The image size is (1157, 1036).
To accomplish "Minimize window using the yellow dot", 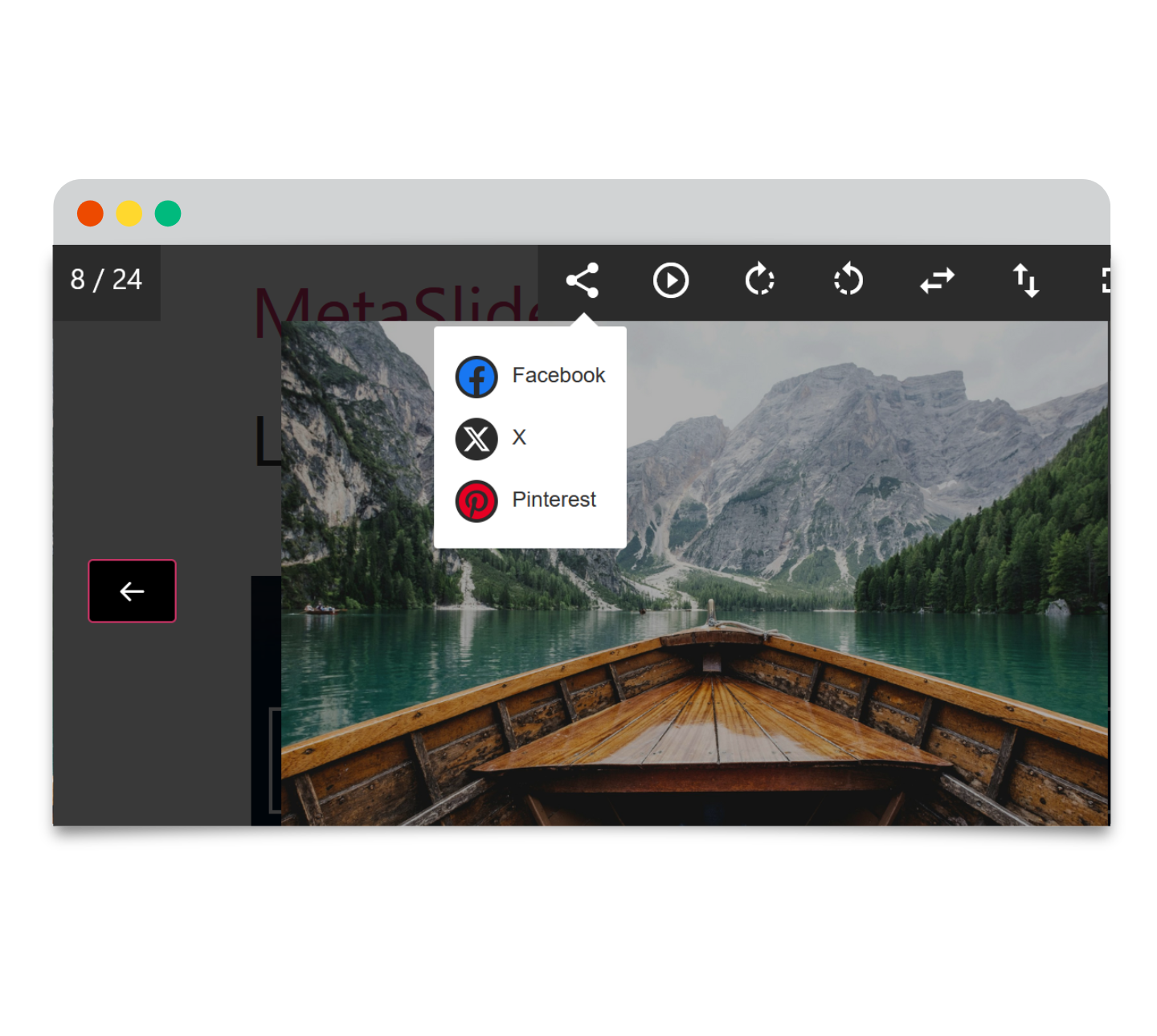I will [x=129, y=214].
